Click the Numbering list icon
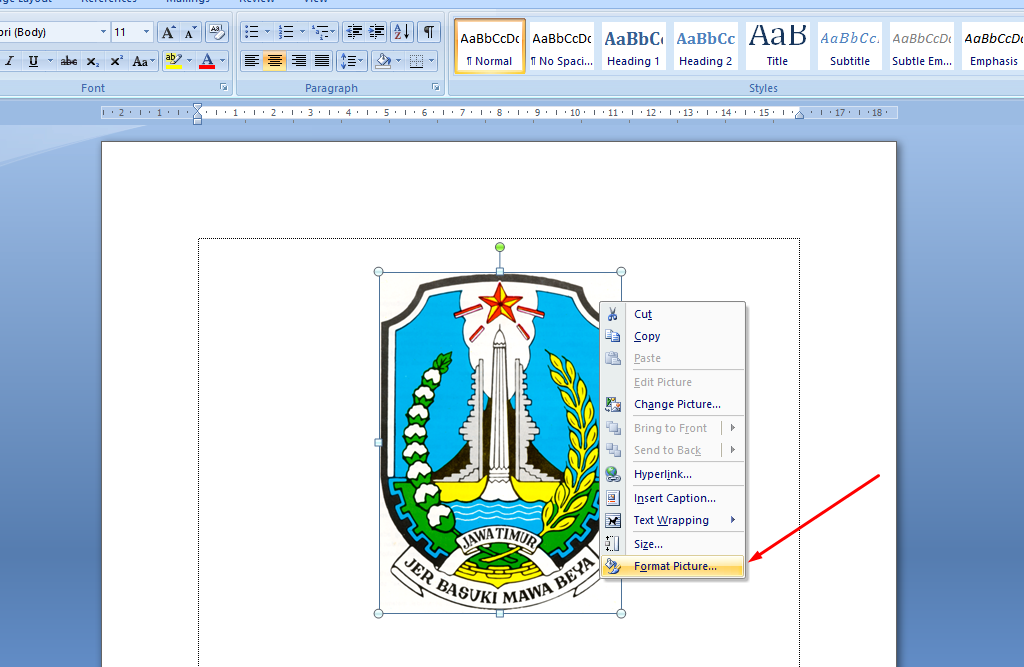The width and height of the screenshot is (1024, 667). [x=286, y=32]
